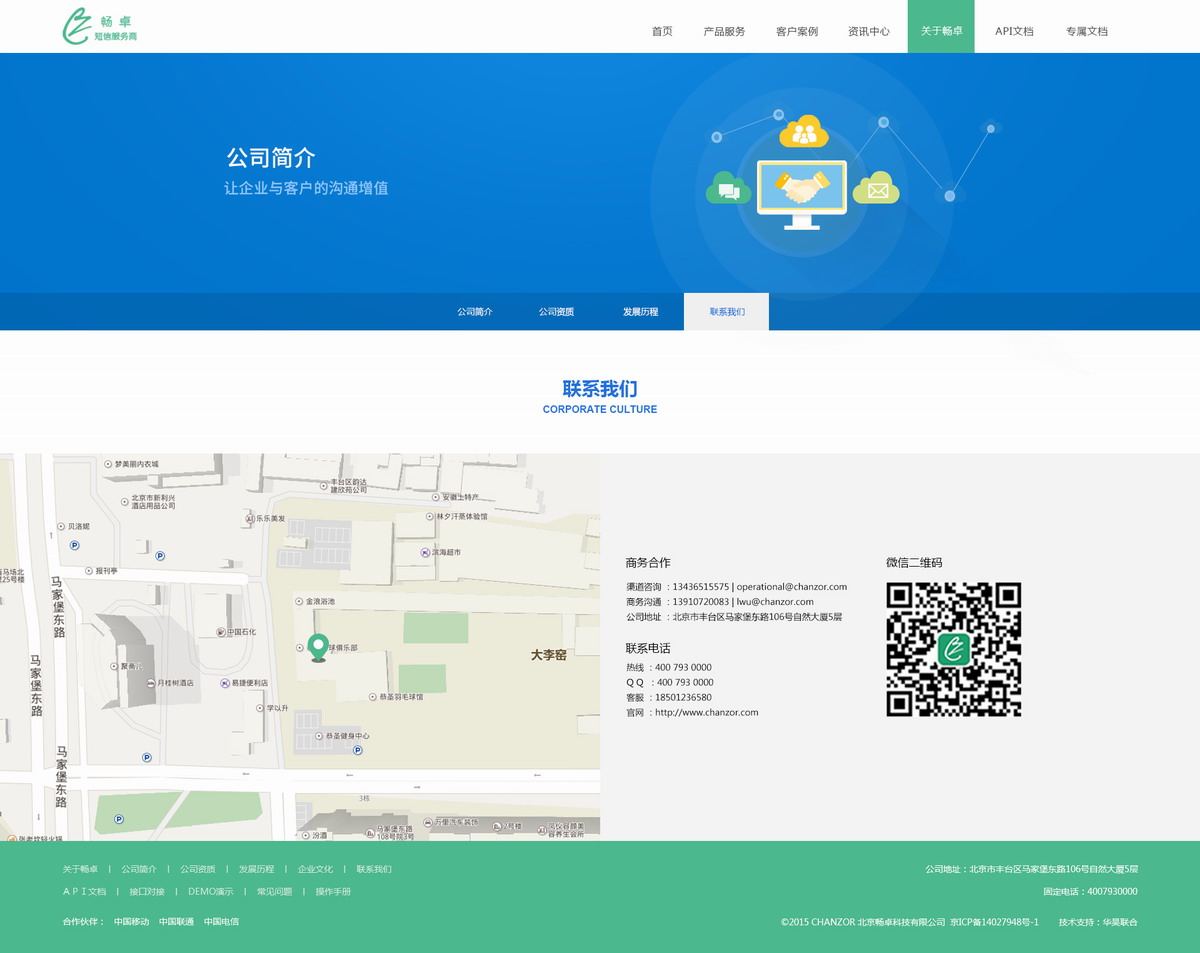Viewport: 1200px width, 953px height.
Task: Open the http://www.chanzor.com website link
Action: coord(706,713)
